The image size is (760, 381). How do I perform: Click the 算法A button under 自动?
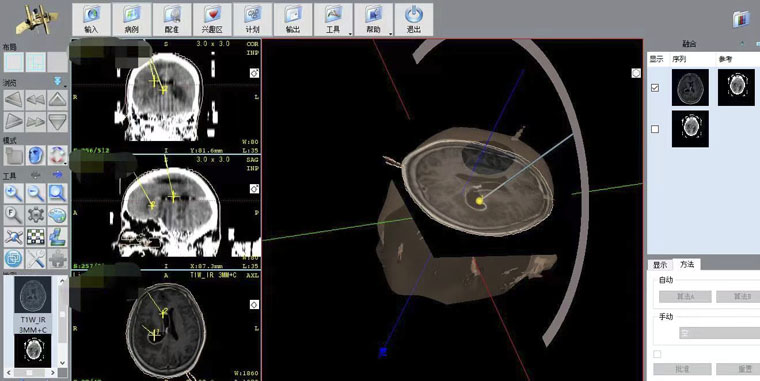pyautogui.click(x=685, y=296)
